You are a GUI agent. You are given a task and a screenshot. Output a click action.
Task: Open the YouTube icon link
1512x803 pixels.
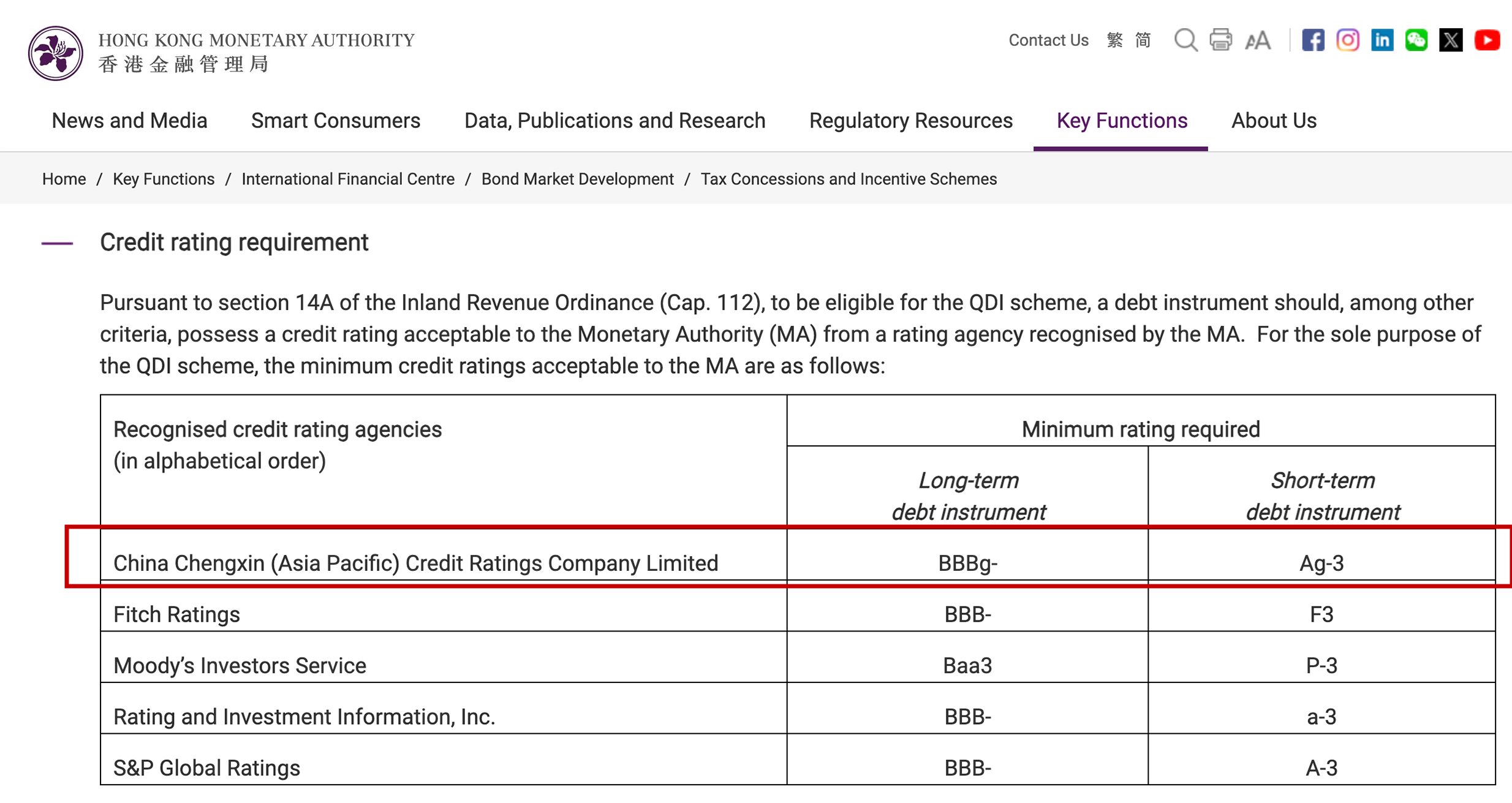[1487, 40]
